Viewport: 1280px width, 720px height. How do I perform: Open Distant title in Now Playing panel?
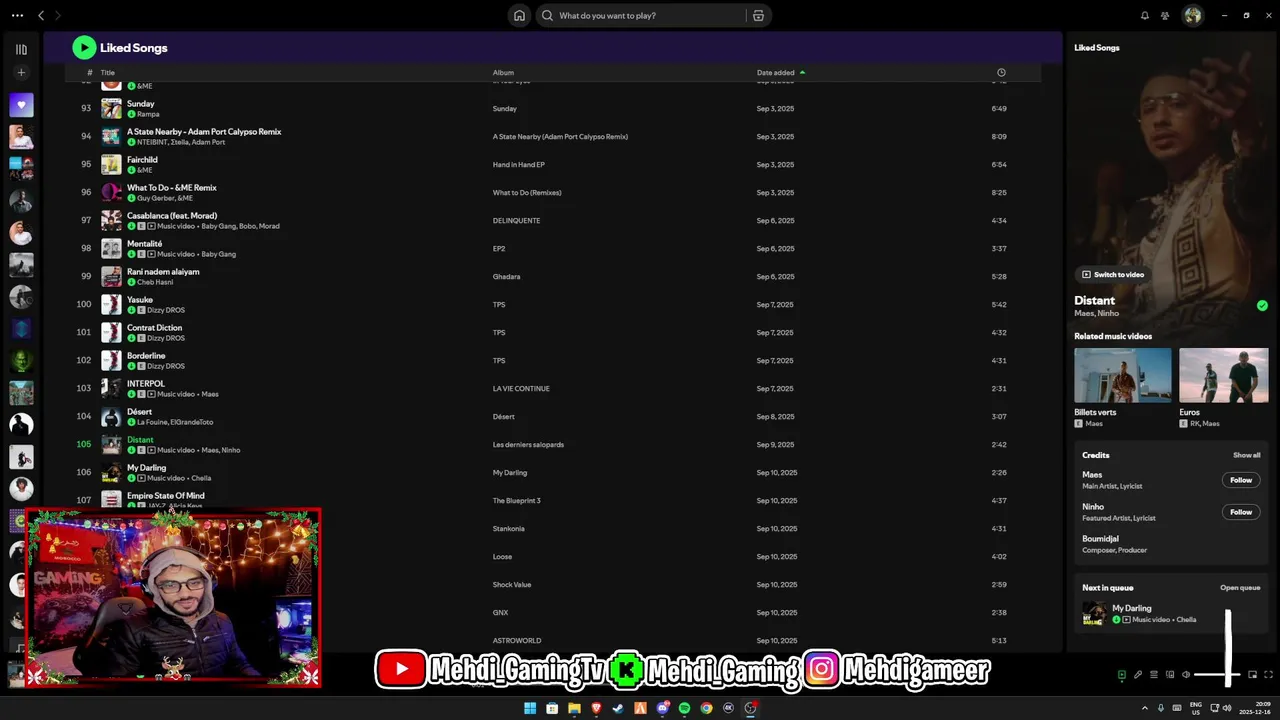1094,300
